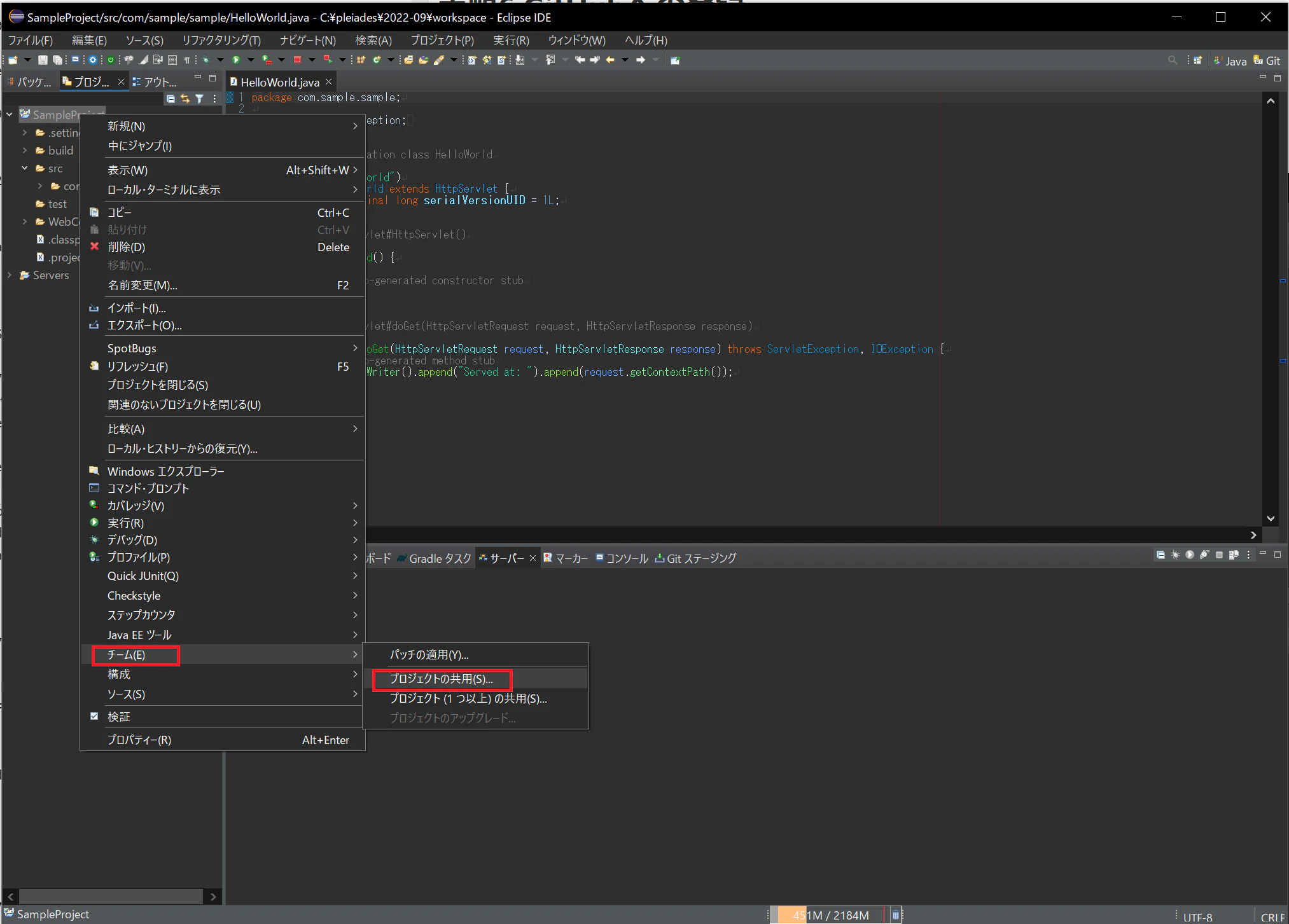The height and width of the screenshot is (924, 1289).
Task: Expand the 比較(A) submenu
Action: click(223, 429)
